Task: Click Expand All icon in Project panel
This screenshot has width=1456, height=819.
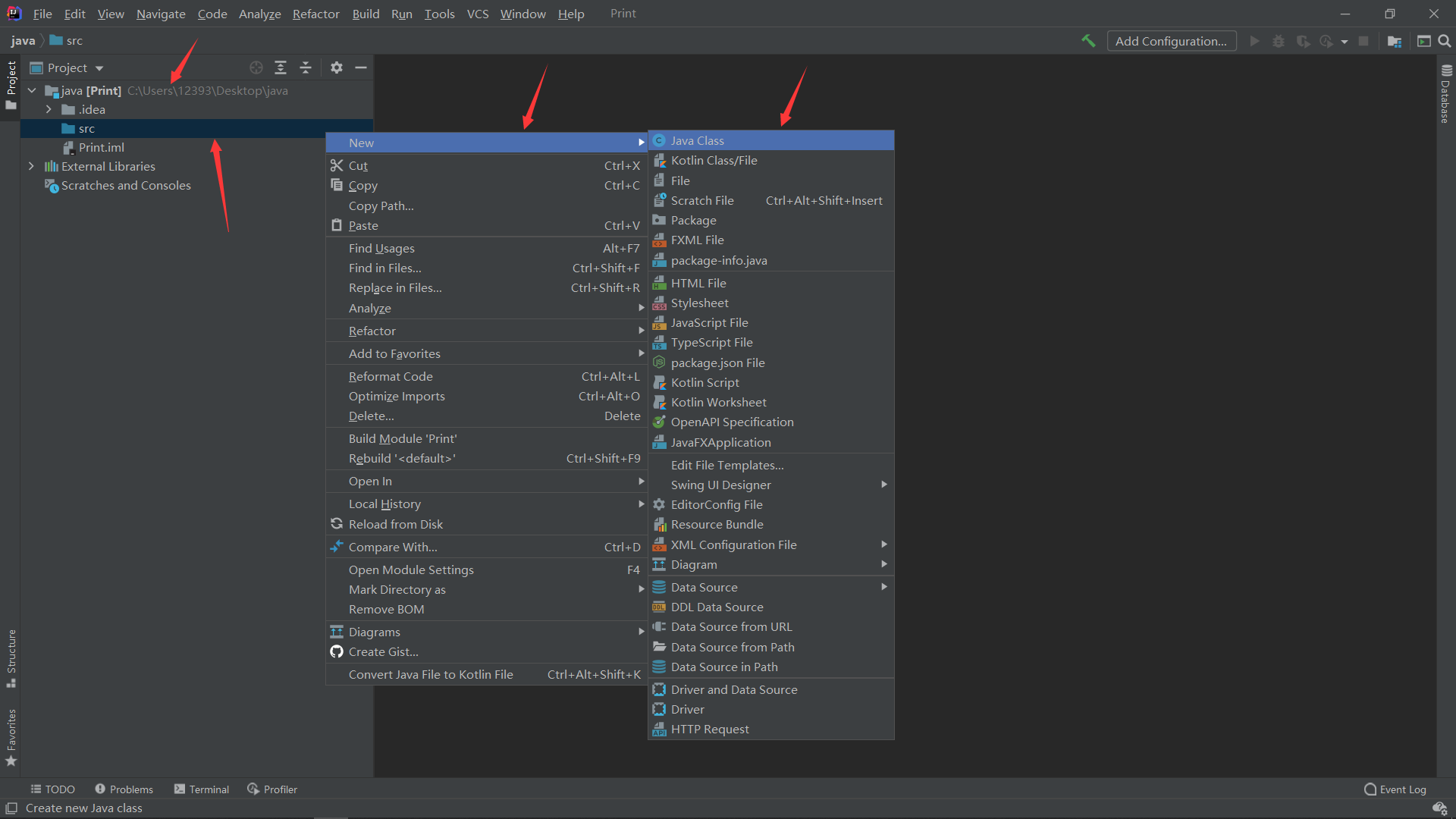Action: pos(281,67)
